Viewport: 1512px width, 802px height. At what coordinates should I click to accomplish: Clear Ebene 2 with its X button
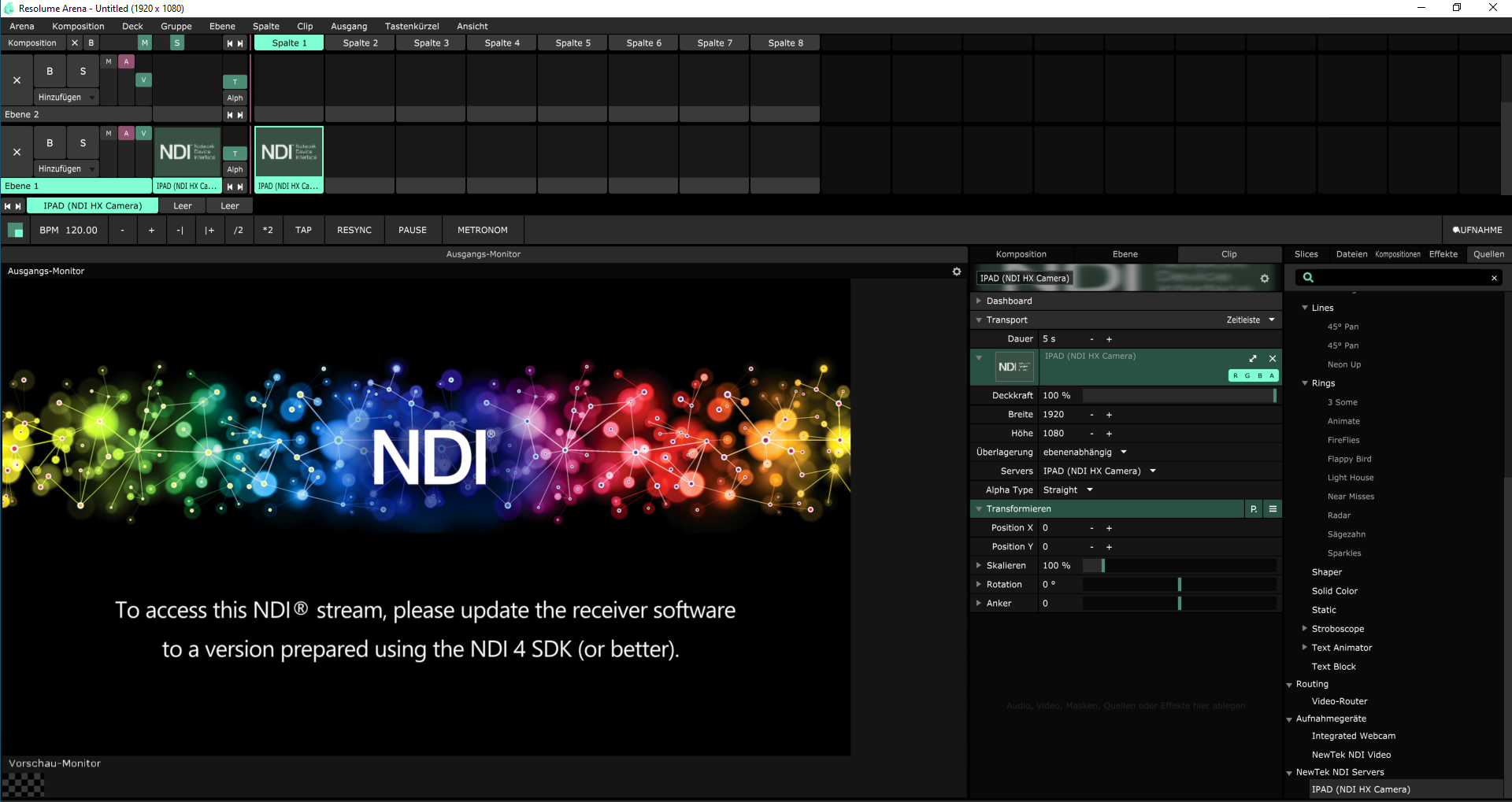click(17, 80)
